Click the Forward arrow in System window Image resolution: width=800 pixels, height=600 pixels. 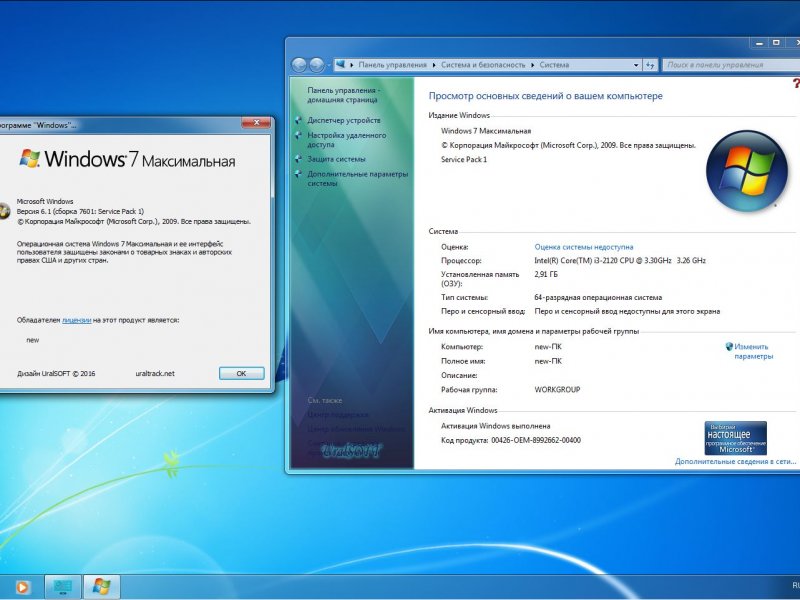tap(316, 65)
